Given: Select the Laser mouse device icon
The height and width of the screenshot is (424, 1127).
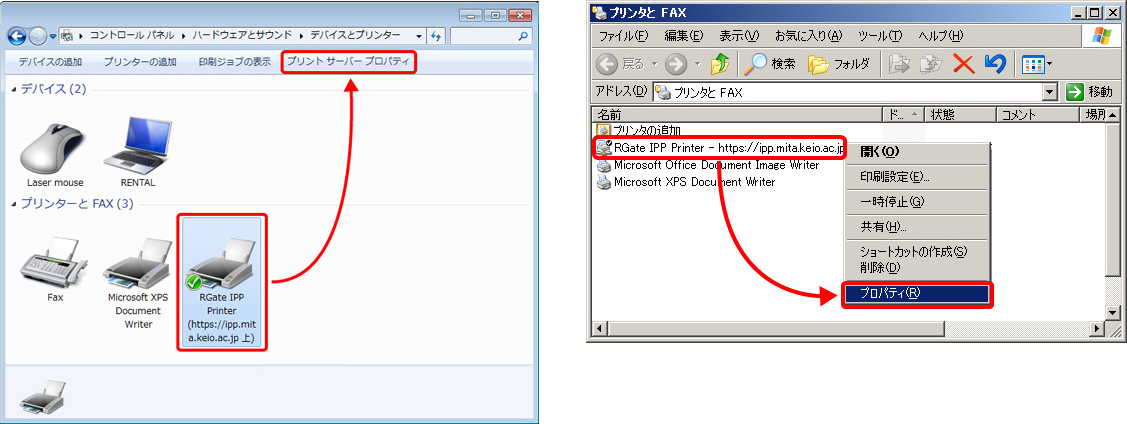Looking at the screenshot, I should (x=55, y=148).
